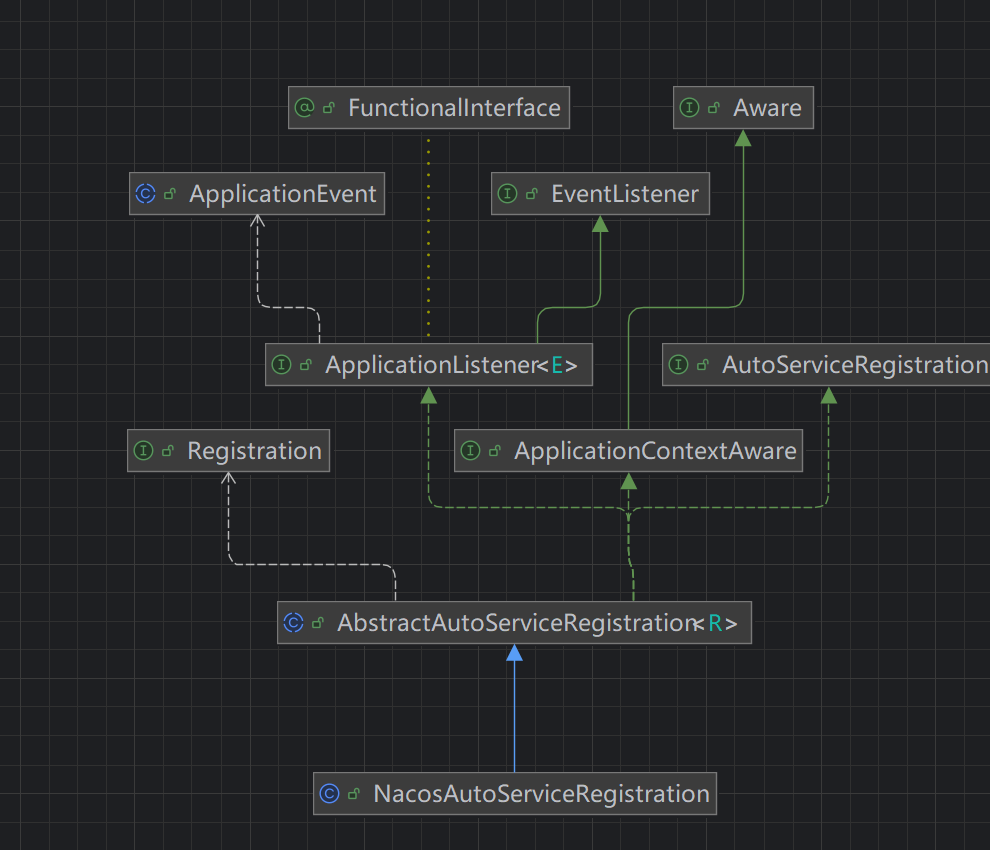Click the lock icon on AutoServiceRegistration
The width and height of the screenshot is (990, 850).
click(703, 366)
